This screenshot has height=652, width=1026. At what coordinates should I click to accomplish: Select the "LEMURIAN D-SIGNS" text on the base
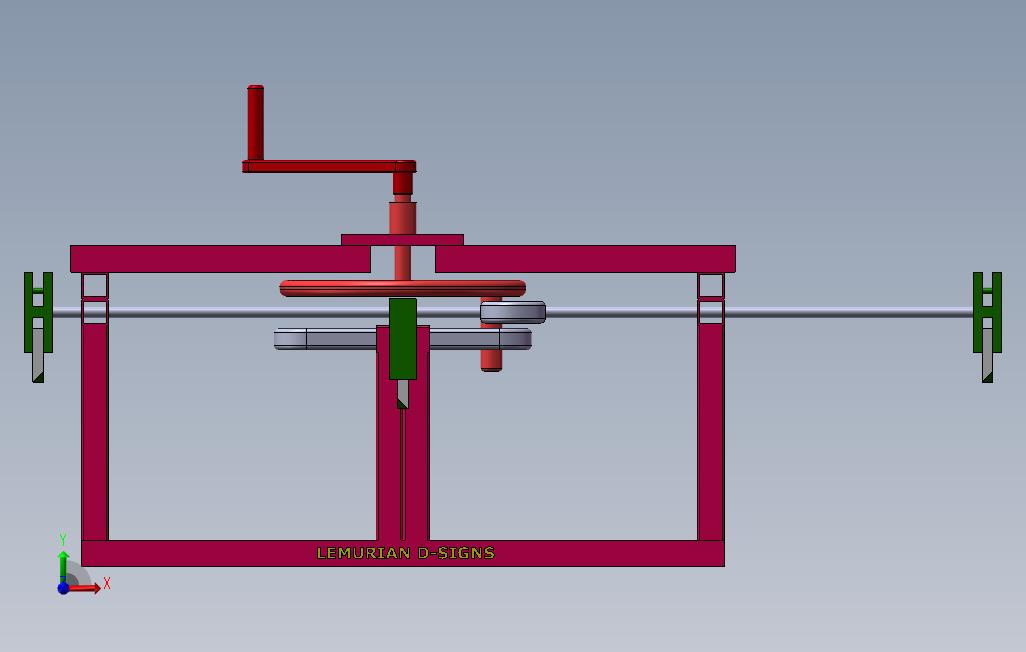[406, 553]
